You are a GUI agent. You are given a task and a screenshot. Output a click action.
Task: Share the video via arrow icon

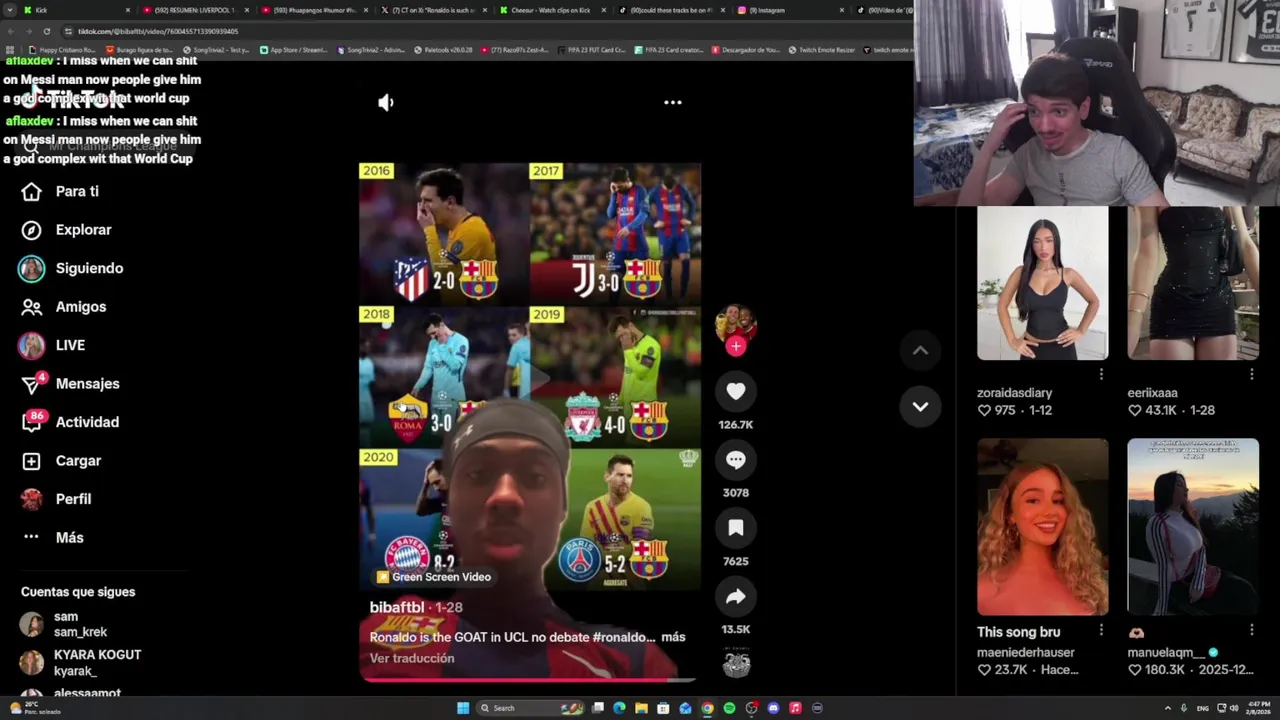736,597
